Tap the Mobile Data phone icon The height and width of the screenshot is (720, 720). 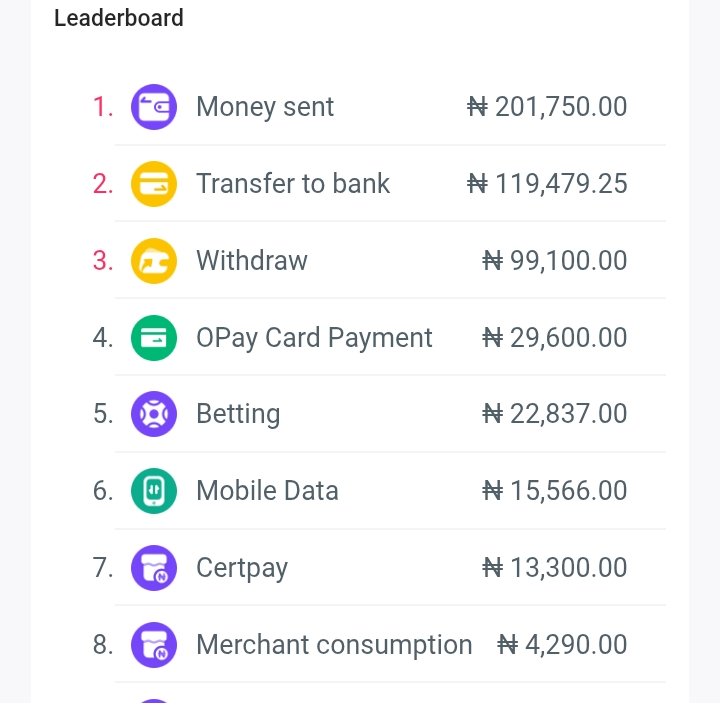click(154, 491)
